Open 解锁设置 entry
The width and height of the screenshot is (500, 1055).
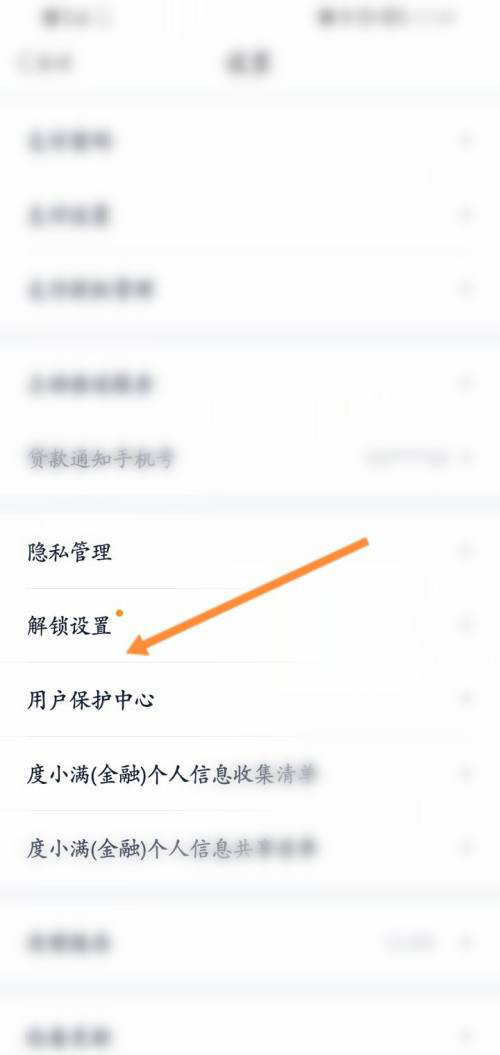click(250, 626)
